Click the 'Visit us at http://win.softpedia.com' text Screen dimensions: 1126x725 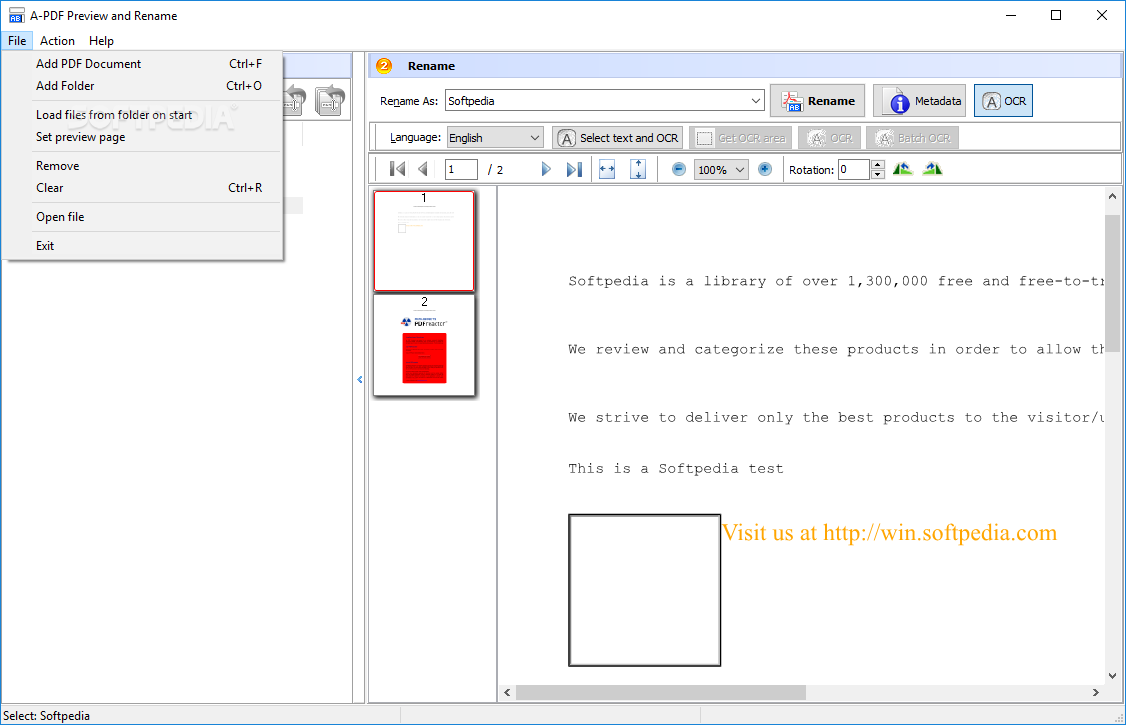(890, 533)
